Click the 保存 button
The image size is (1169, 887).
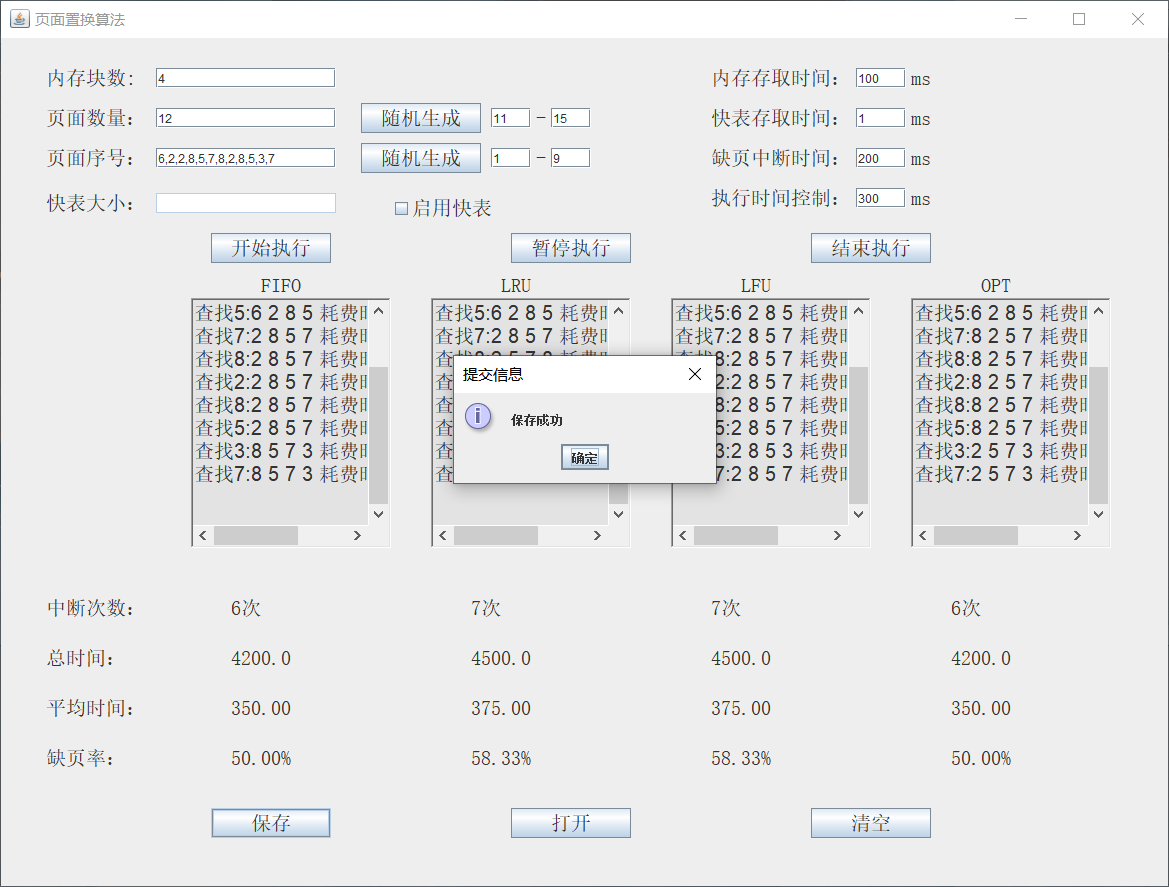pos(271,823)
